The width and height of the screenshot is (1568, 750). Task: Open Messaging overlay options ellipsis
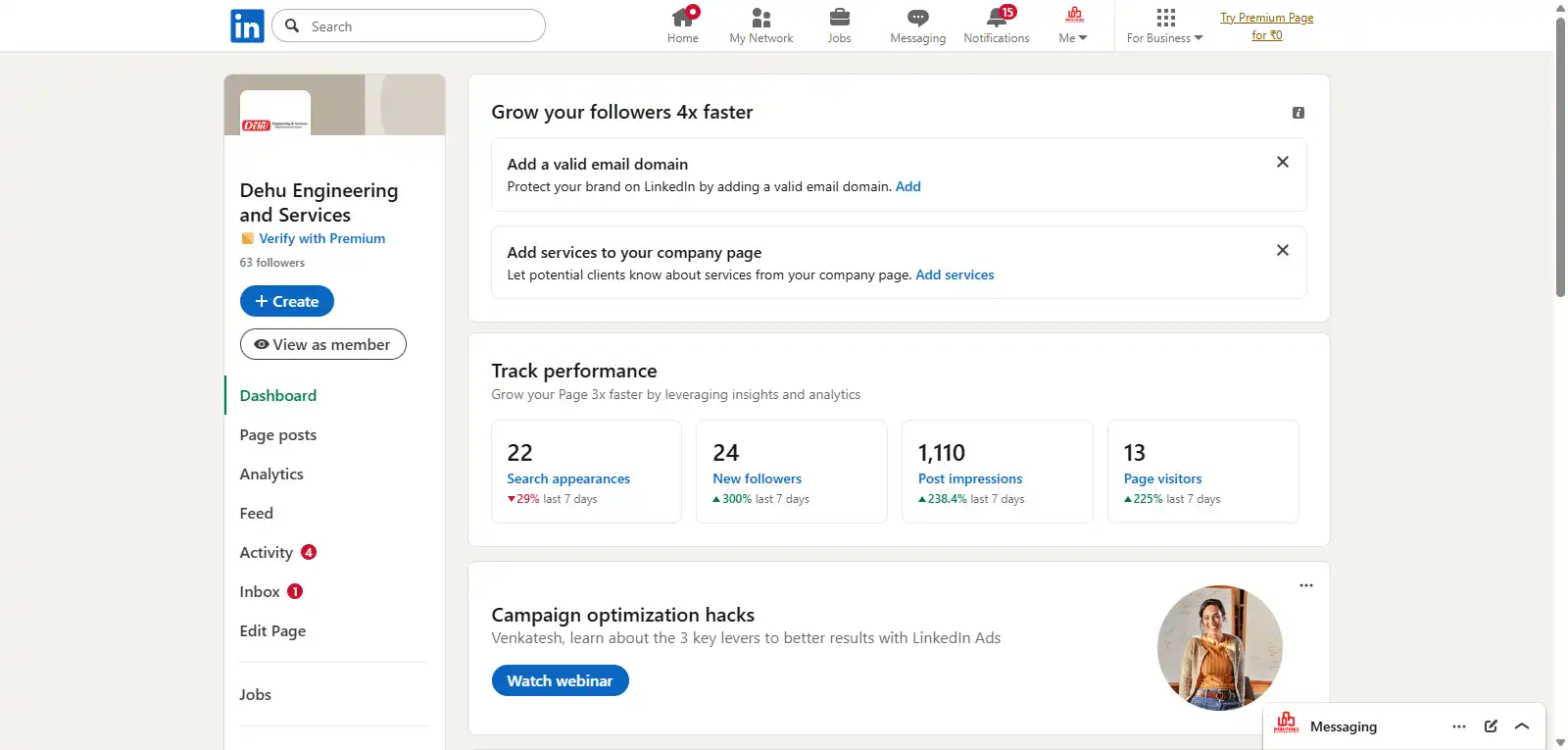point(1459,726)
